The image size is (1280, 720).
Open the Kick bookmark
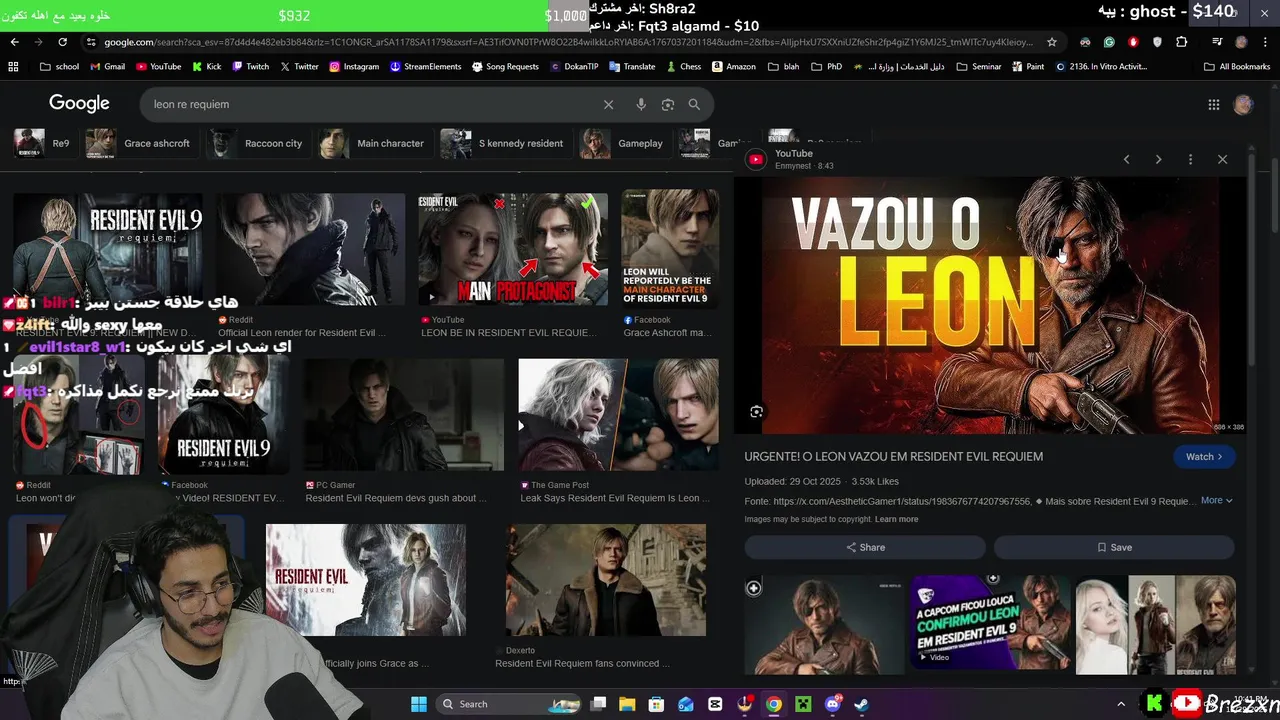(x=206, y=67)
